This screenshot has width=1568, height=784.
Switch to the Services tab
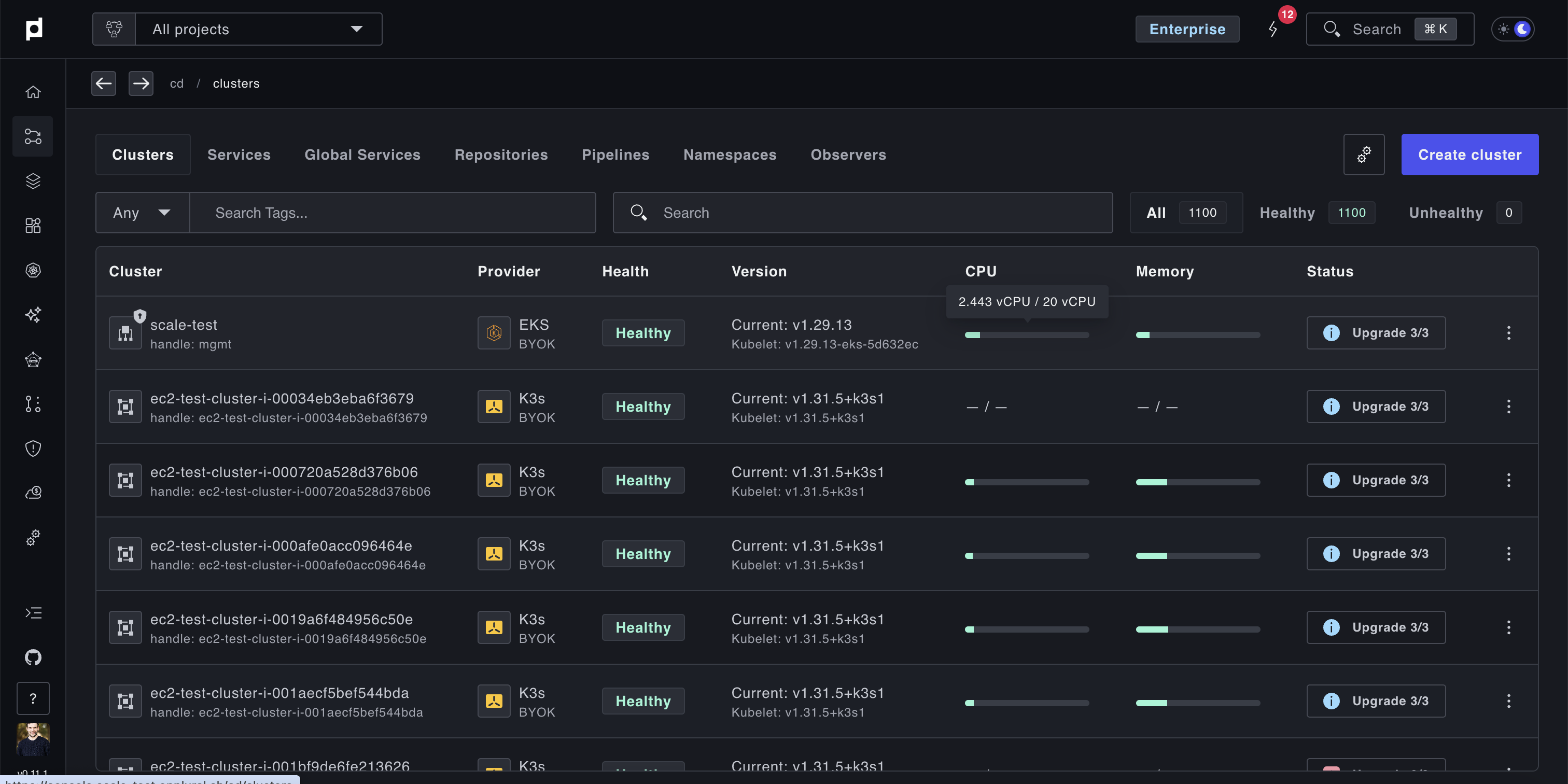click(x=239, y=155)
